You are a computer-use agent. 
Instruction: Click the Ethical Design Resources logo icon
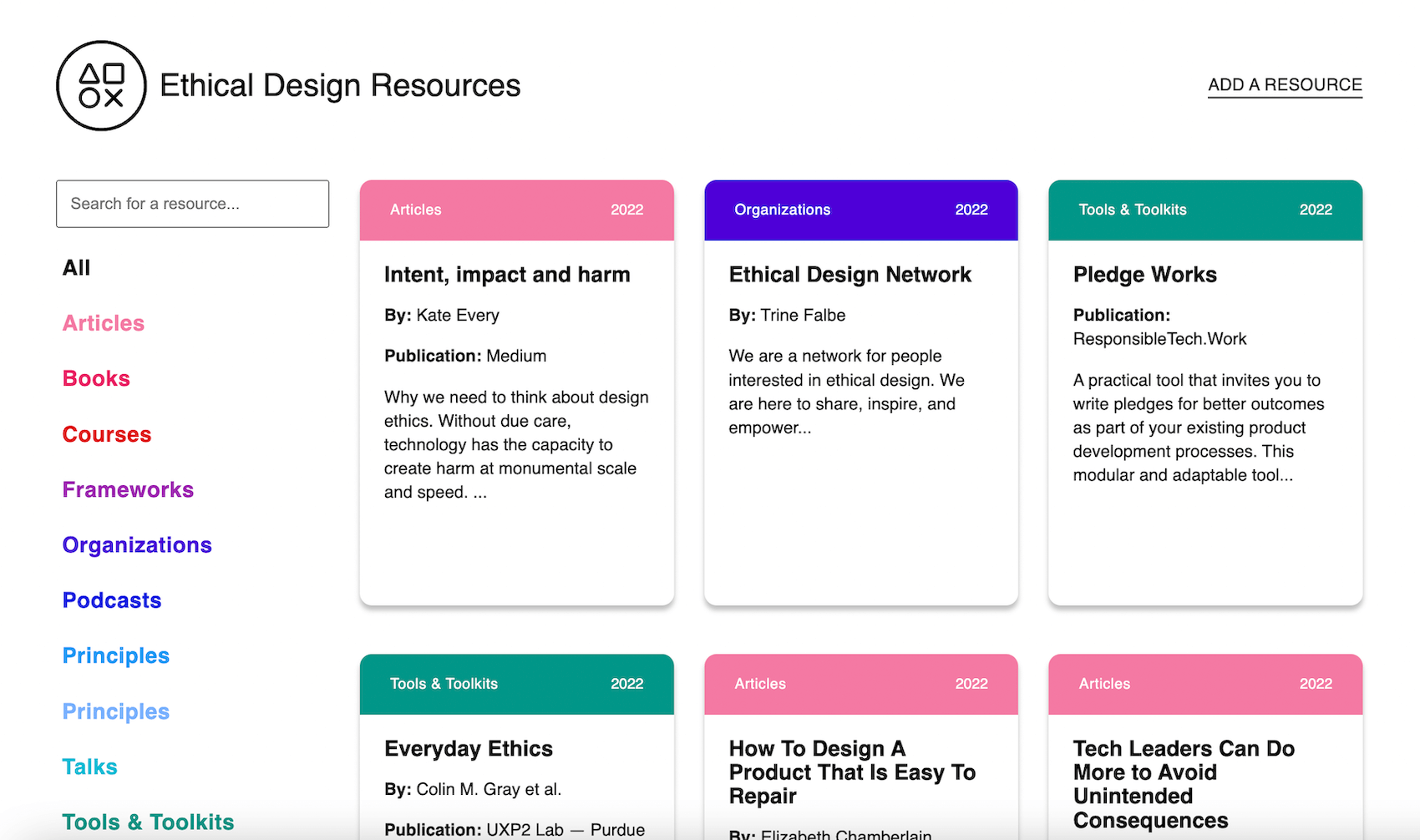pos(100,84)
